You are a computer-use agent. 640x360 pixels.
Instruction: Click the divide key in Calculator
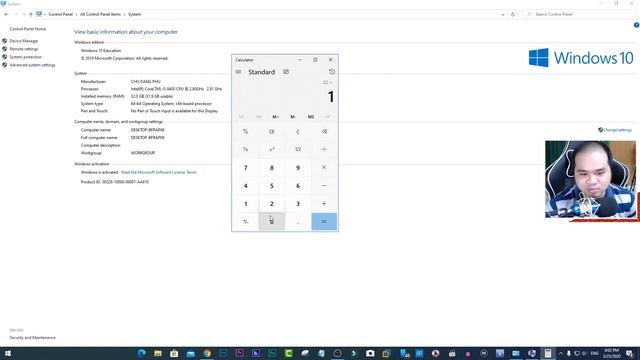tap(324, 149)
